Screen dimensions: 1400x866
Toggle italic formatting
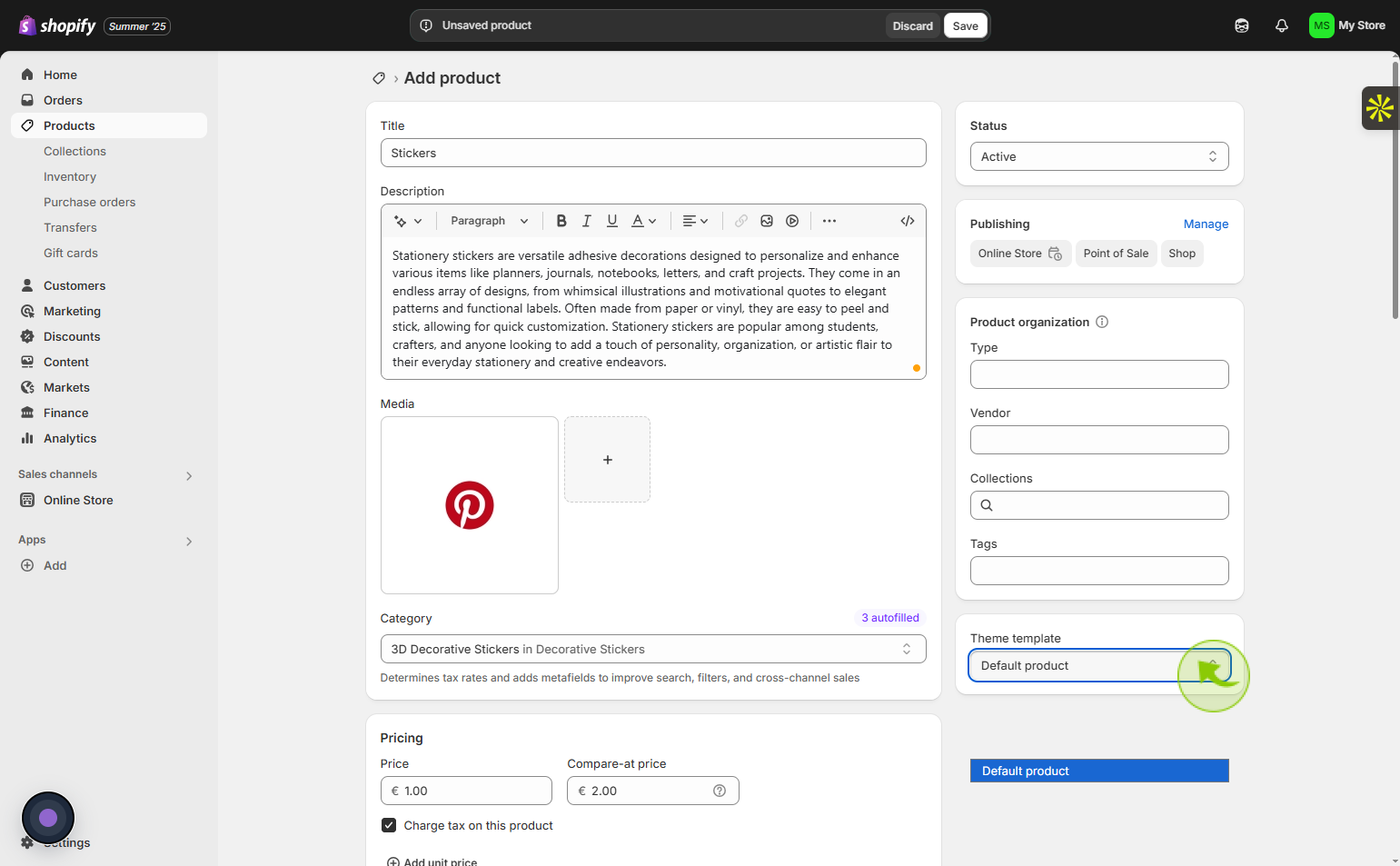[587, 221]
